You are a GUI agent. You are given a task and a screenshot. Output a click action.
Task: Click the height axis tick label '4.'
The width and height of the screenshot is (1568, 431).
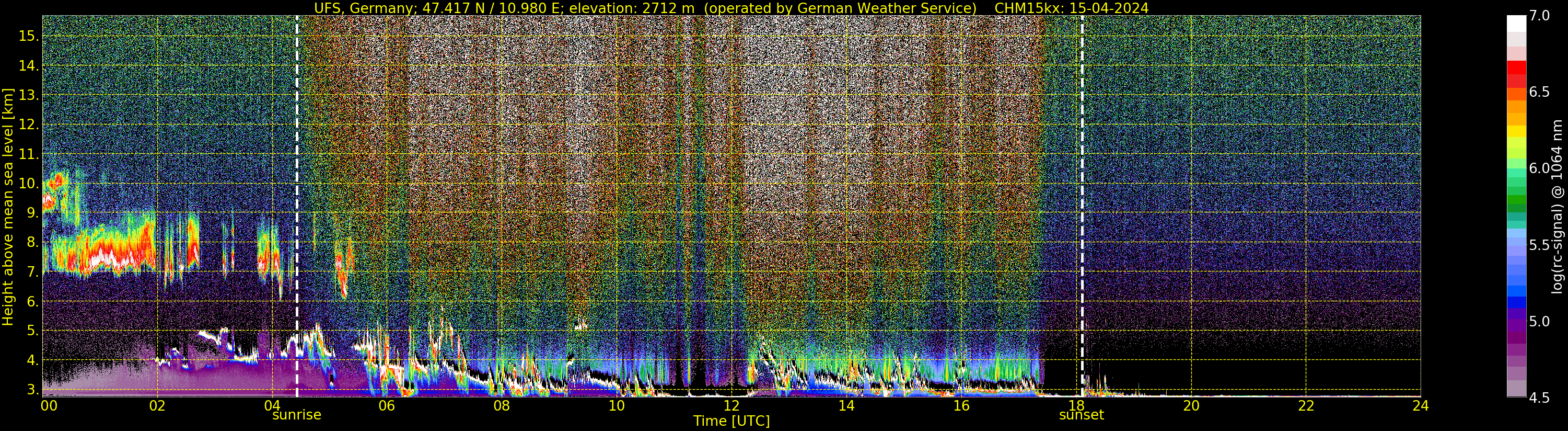32,360
